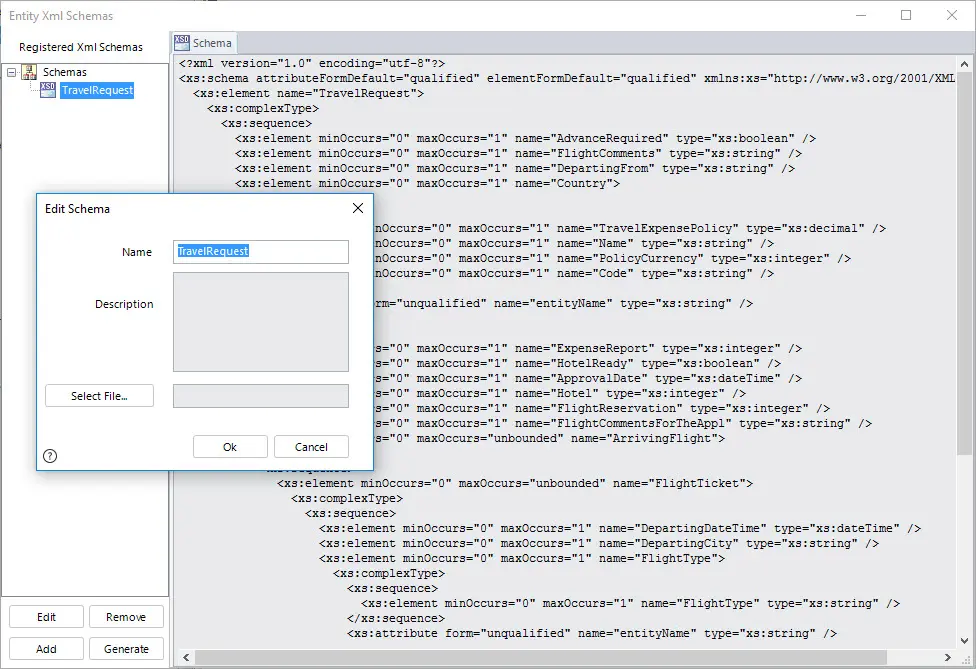Click the "DepartingCity" element line
976x669 pixels.
click(599, 543)
